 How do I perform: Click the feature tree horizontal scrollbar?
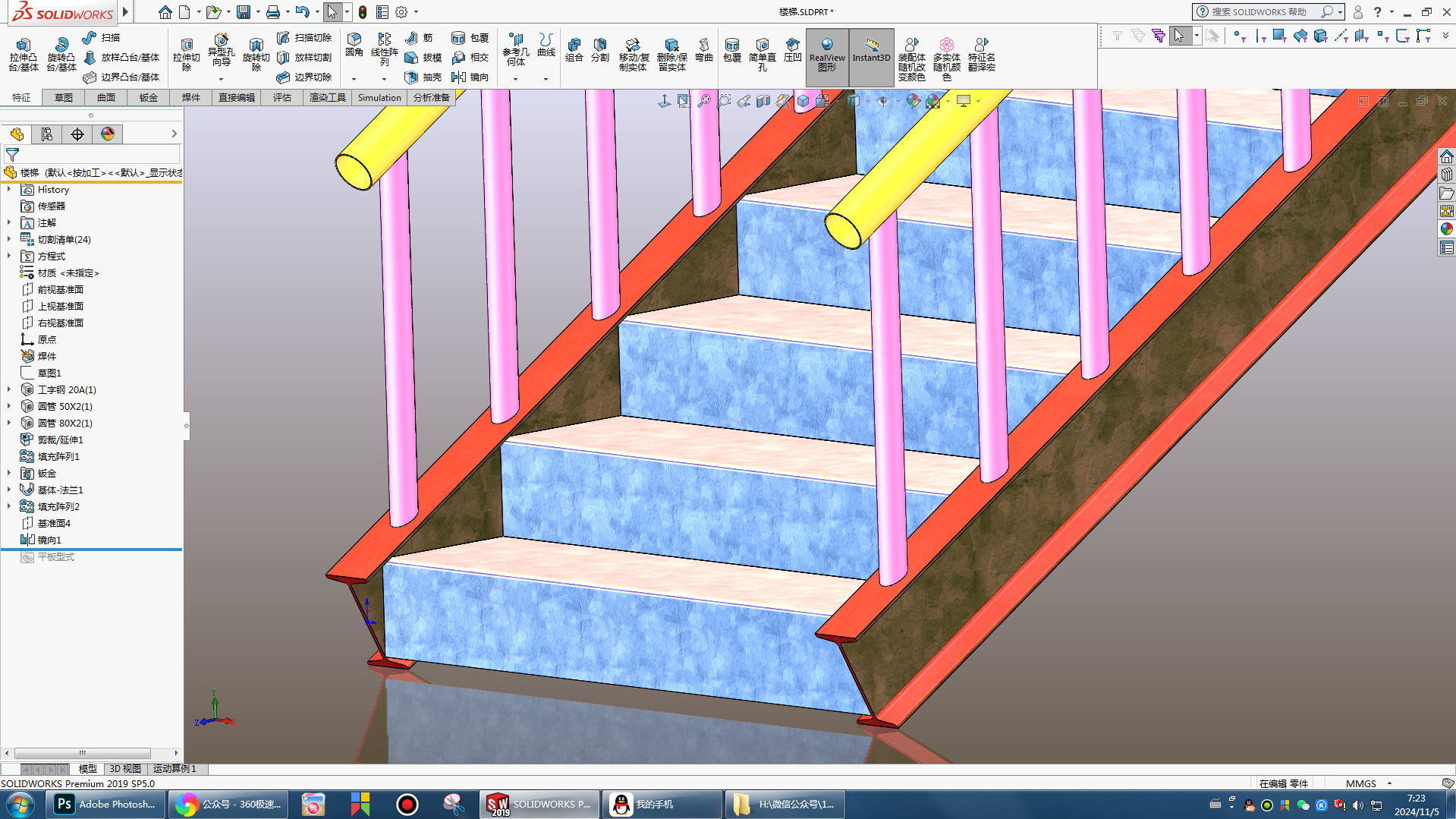coord(83,754)
